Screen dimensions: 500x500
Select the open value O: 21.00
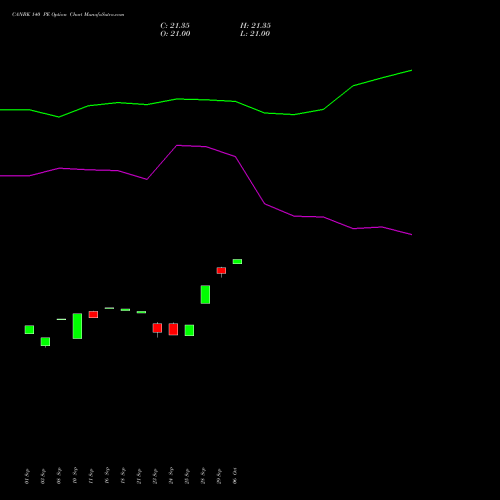click(175, 34)
